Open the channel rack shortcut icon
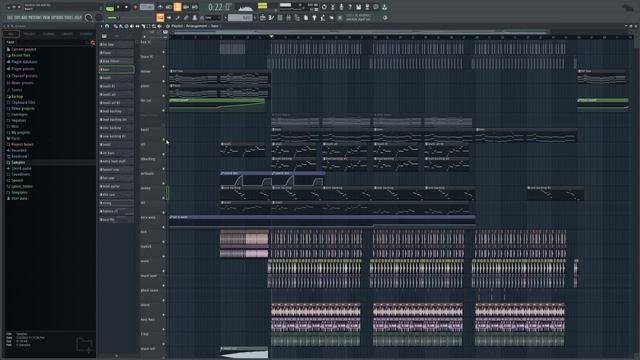The image size is (640, 360). [280, 18]
